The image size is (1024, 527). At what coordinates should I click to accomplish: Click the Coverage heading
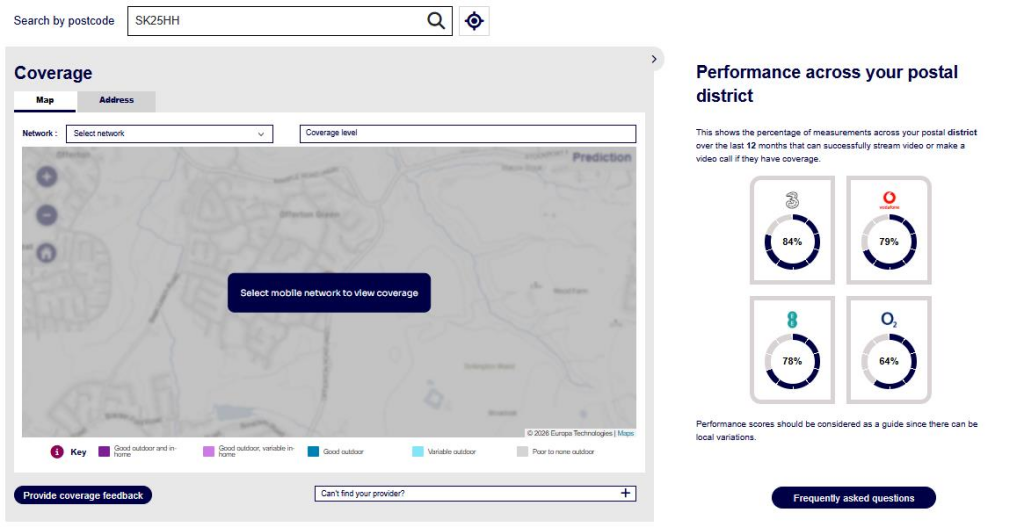click(x=53, y=73)
